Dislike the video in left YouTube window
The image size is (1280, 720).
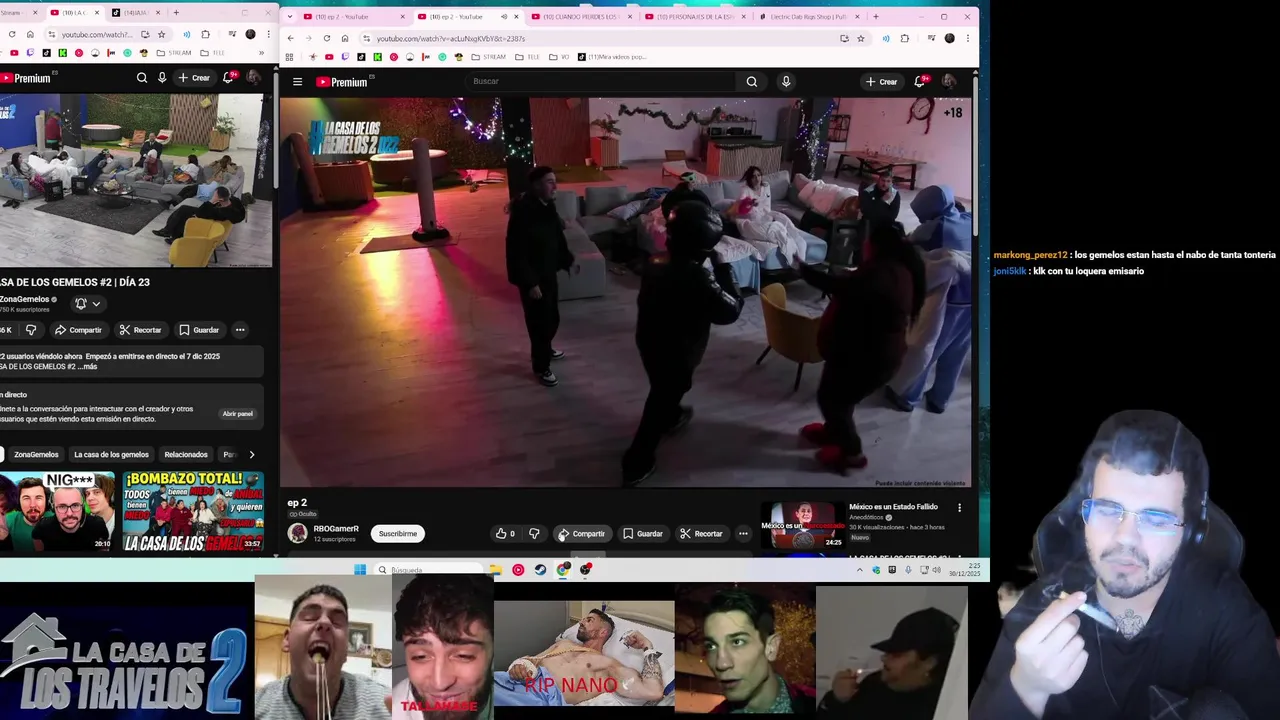coord(31,330)
